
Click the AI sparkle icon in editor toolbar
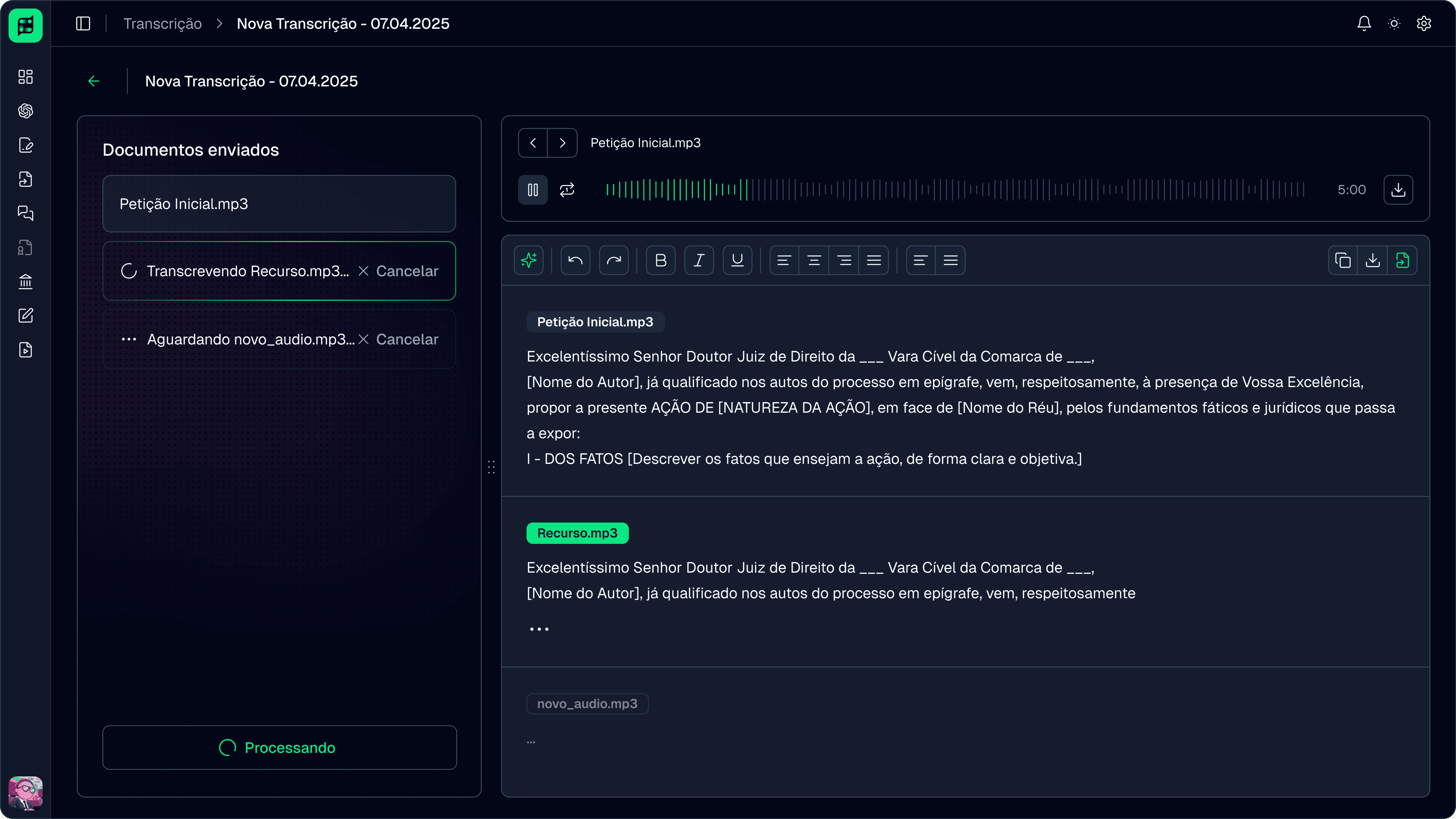[528, 260]
